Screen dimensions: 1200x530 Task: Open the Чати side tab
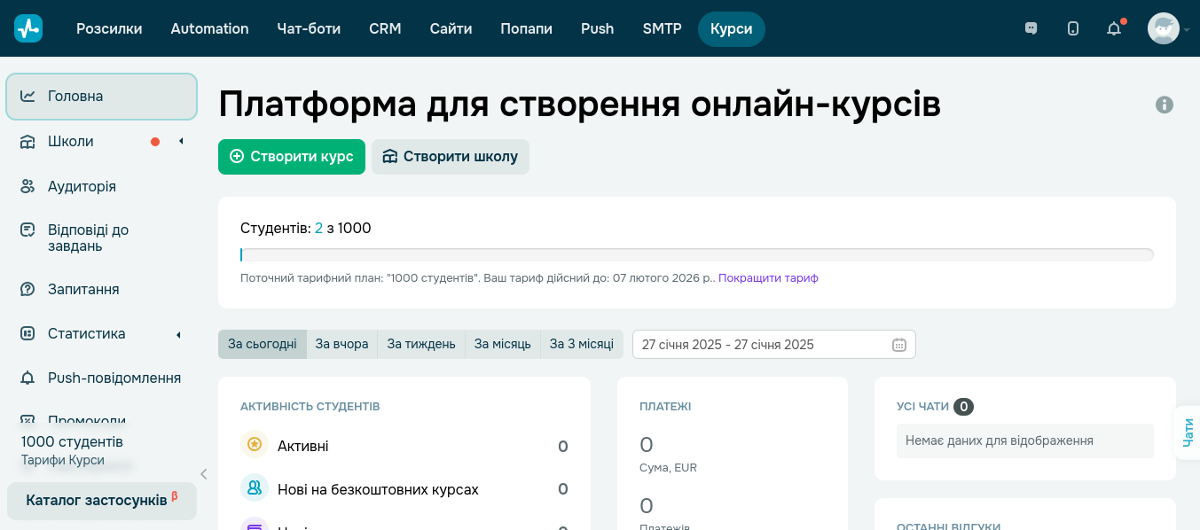point(1188,432)
